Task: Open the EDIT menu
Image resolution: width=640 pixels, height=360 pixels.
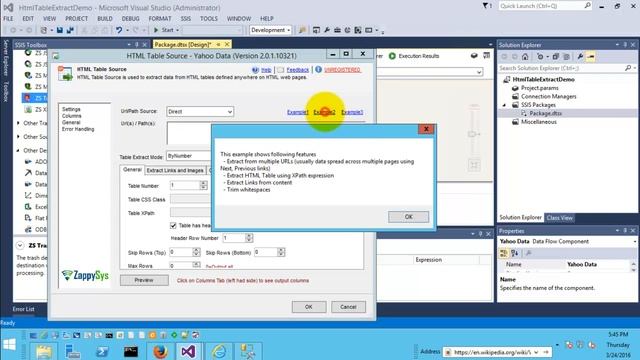Action: point(28,19)
